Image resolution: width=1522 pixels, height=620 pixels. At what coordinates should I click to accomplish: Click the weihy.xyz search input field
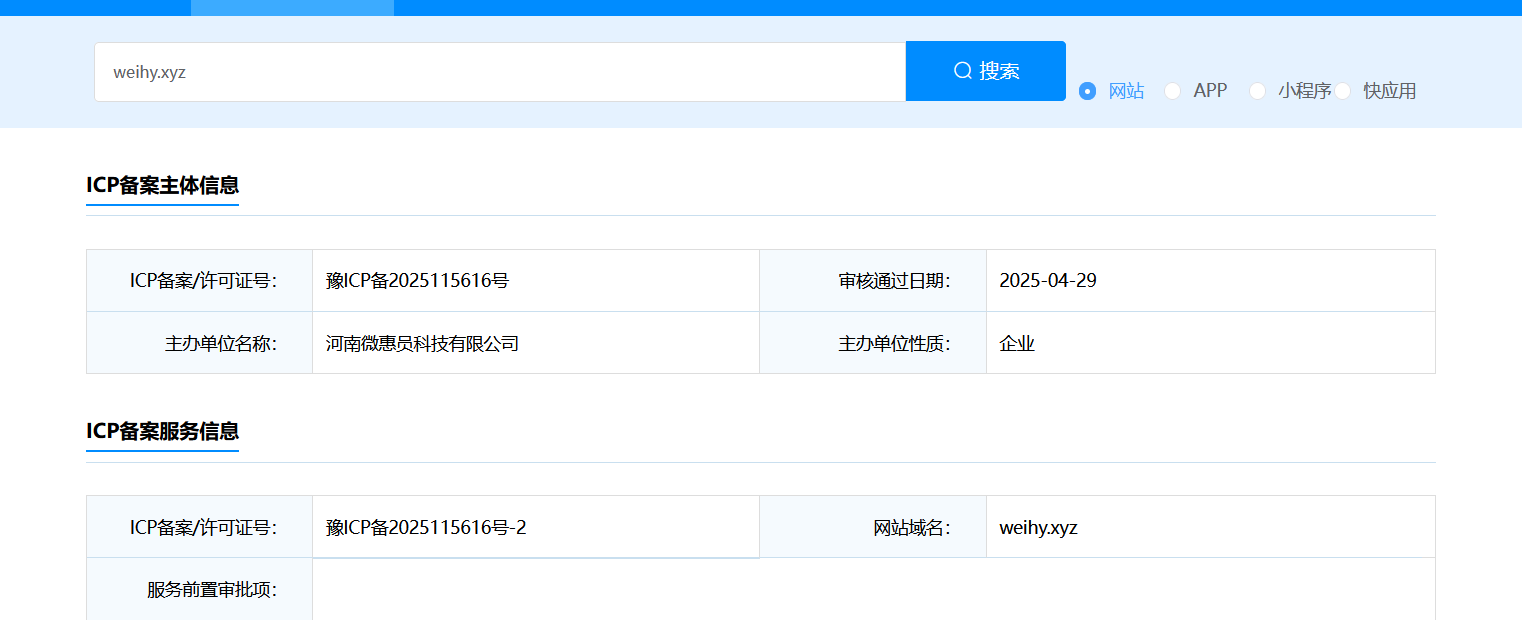[500, 72]
